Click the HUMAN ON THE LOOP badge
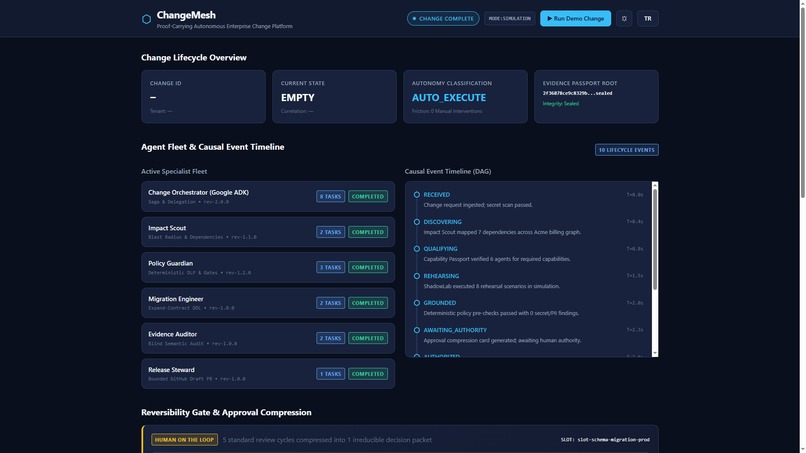The image size is (806, 453). pos(184,440)
